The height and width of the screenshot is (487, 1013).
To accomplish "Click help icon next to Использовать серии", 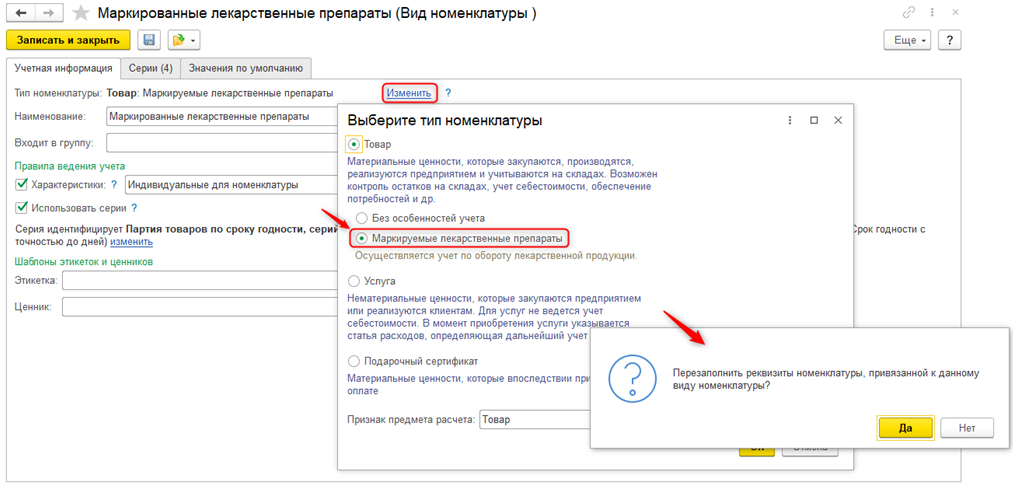I will (x=133, y=208).
